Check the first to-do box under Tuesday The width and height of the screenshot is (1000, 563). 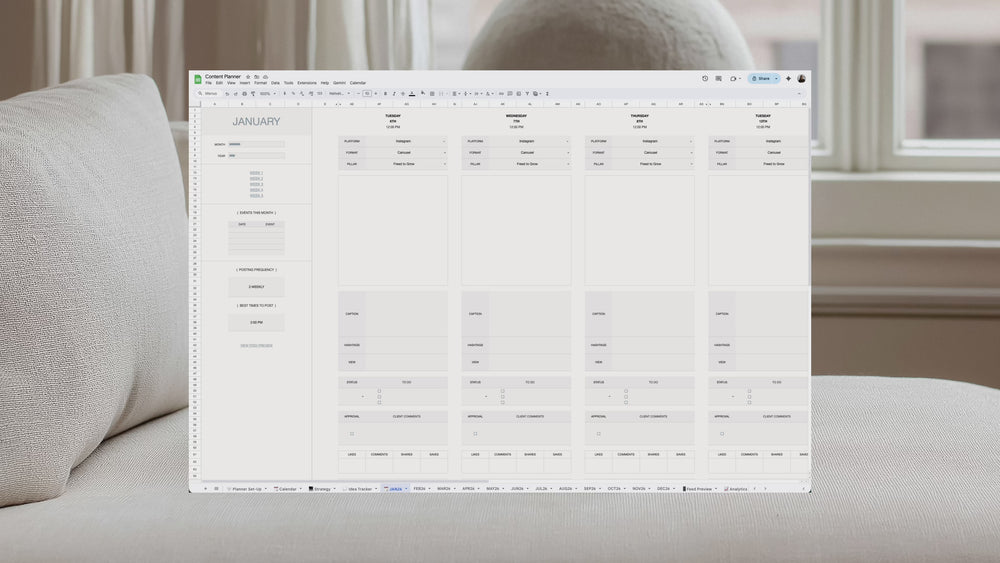point(379,390)
